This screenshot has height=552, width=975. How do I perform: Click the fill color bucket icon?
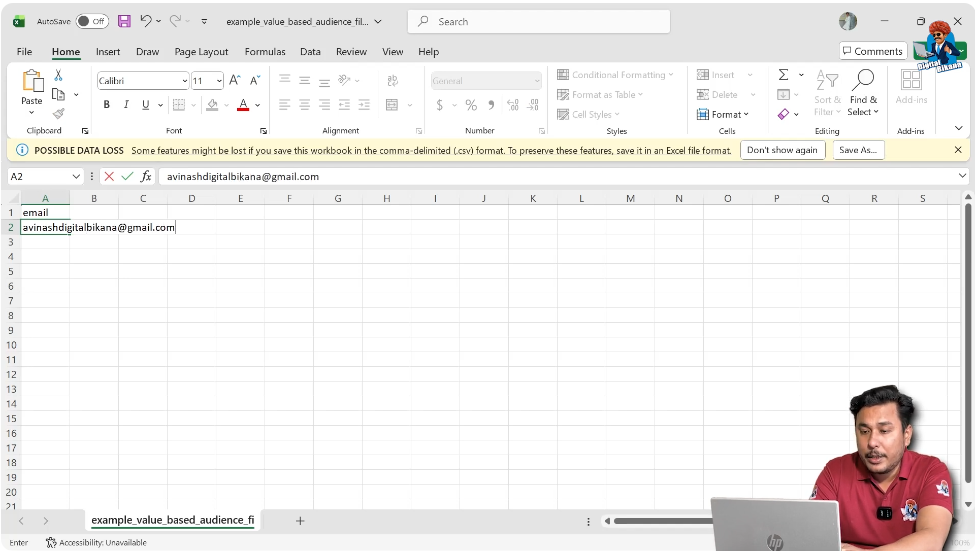(x=212, y=104)
